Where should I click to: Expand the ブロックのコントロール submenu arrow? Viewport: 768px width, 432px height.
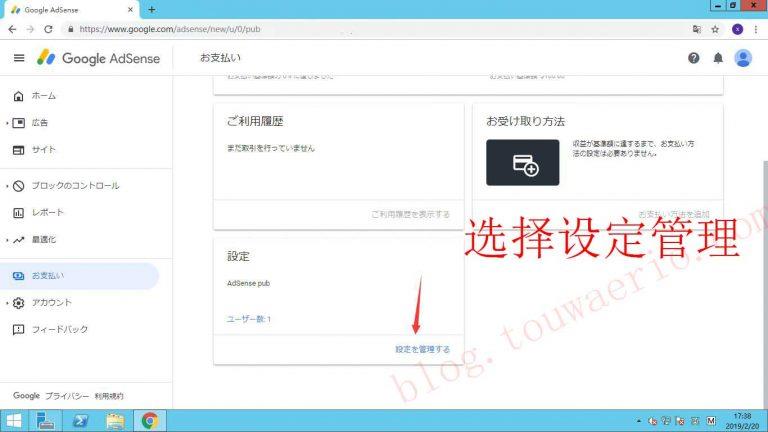[7, 186]
